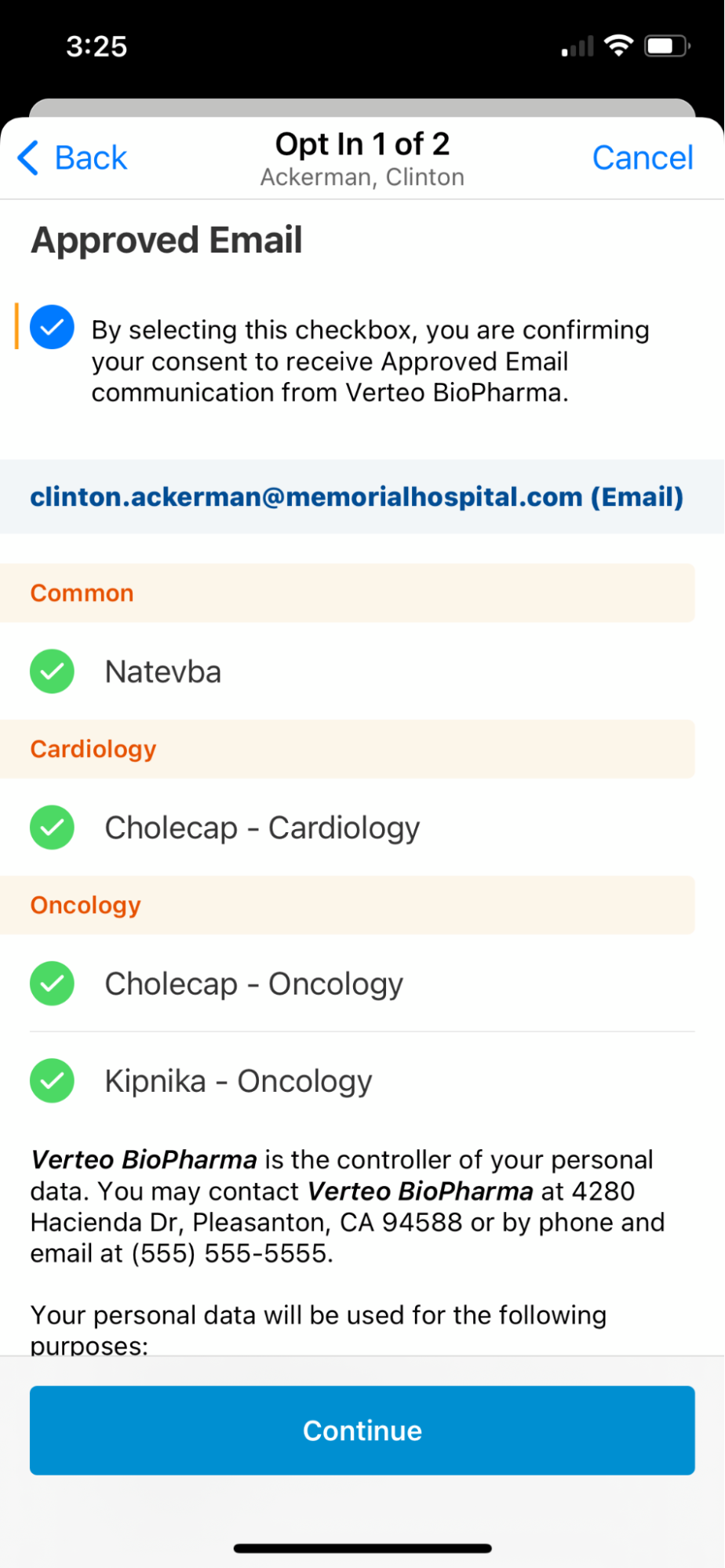Select the clinton.ackerman email address row
The height and width of the screenshot is (1568, 725).
tap(357, 497)
